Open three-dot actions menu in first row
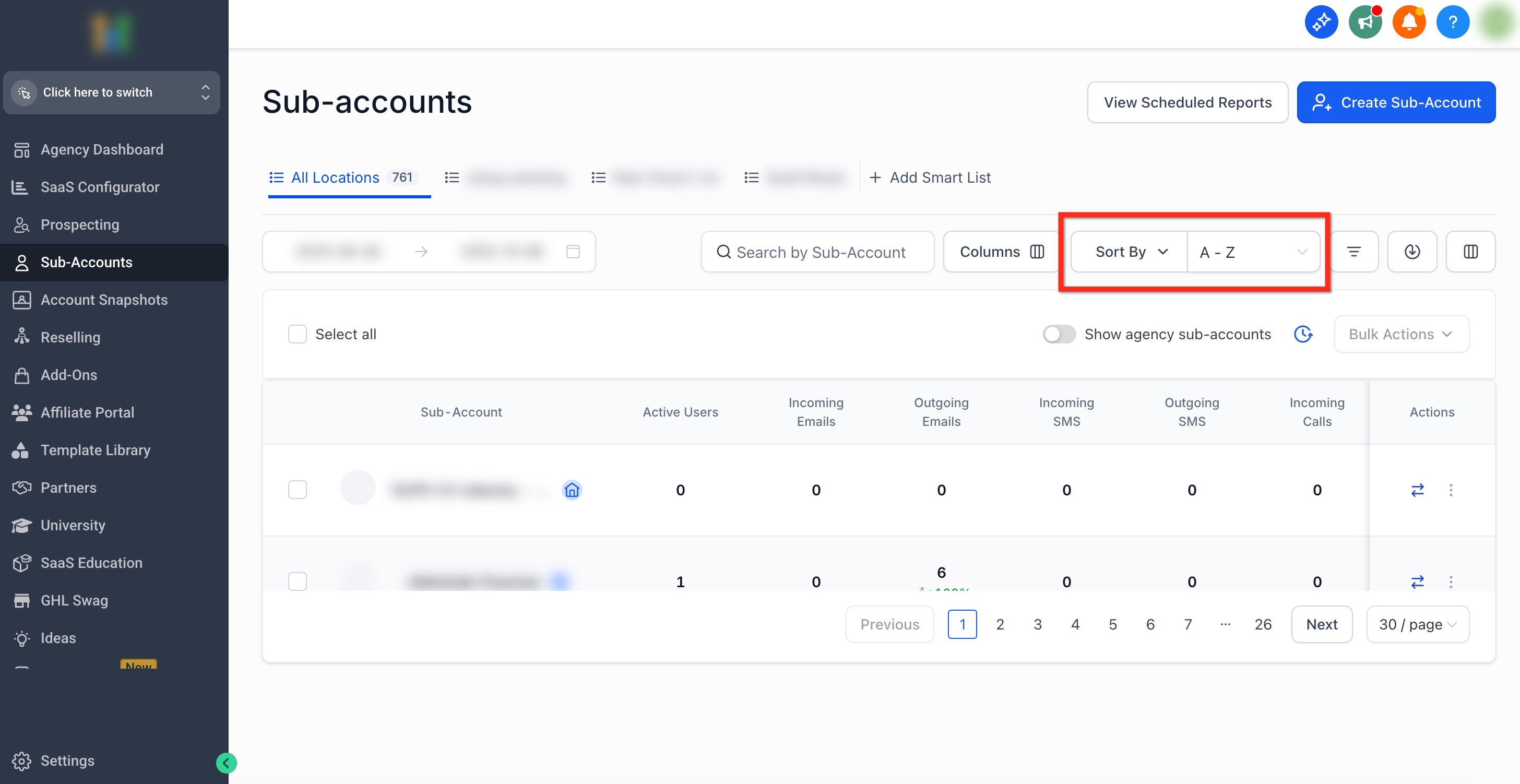Image resolution: width=1520 pixels, height=784 pixels. [1451, 490]
